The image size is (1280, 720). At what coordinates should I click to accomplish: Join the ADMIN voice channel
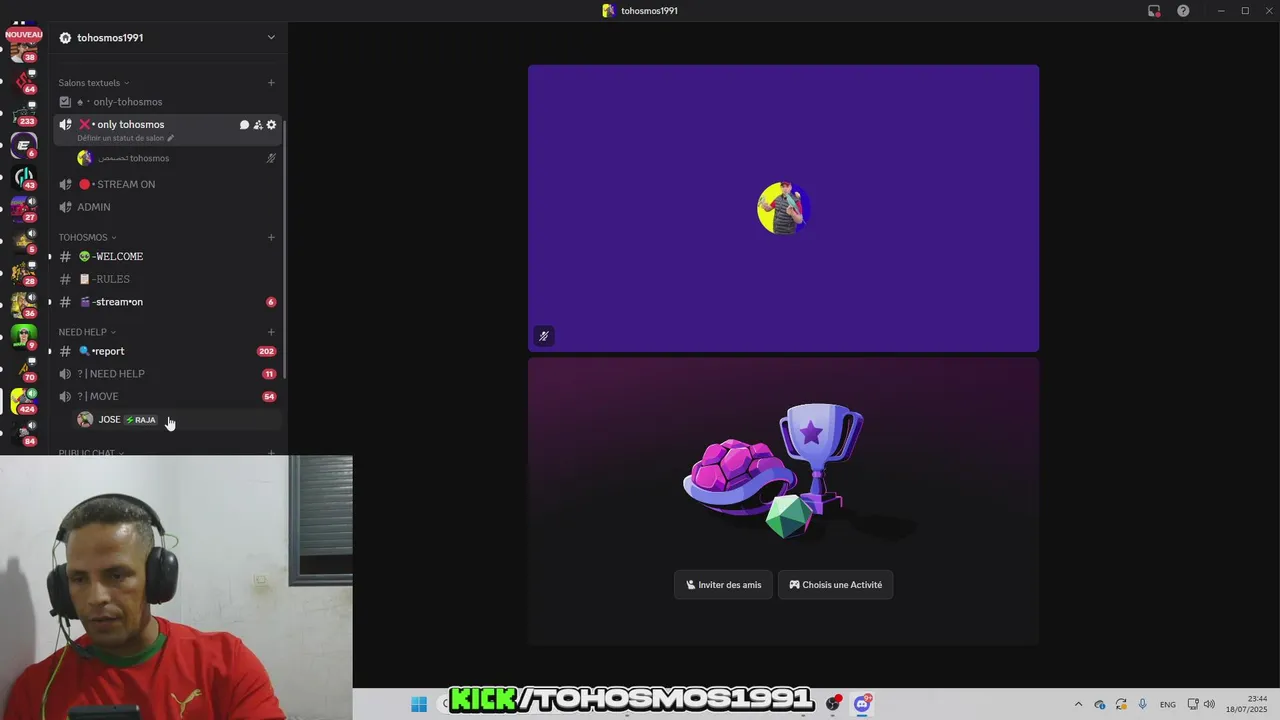click(x=168, y=207)
